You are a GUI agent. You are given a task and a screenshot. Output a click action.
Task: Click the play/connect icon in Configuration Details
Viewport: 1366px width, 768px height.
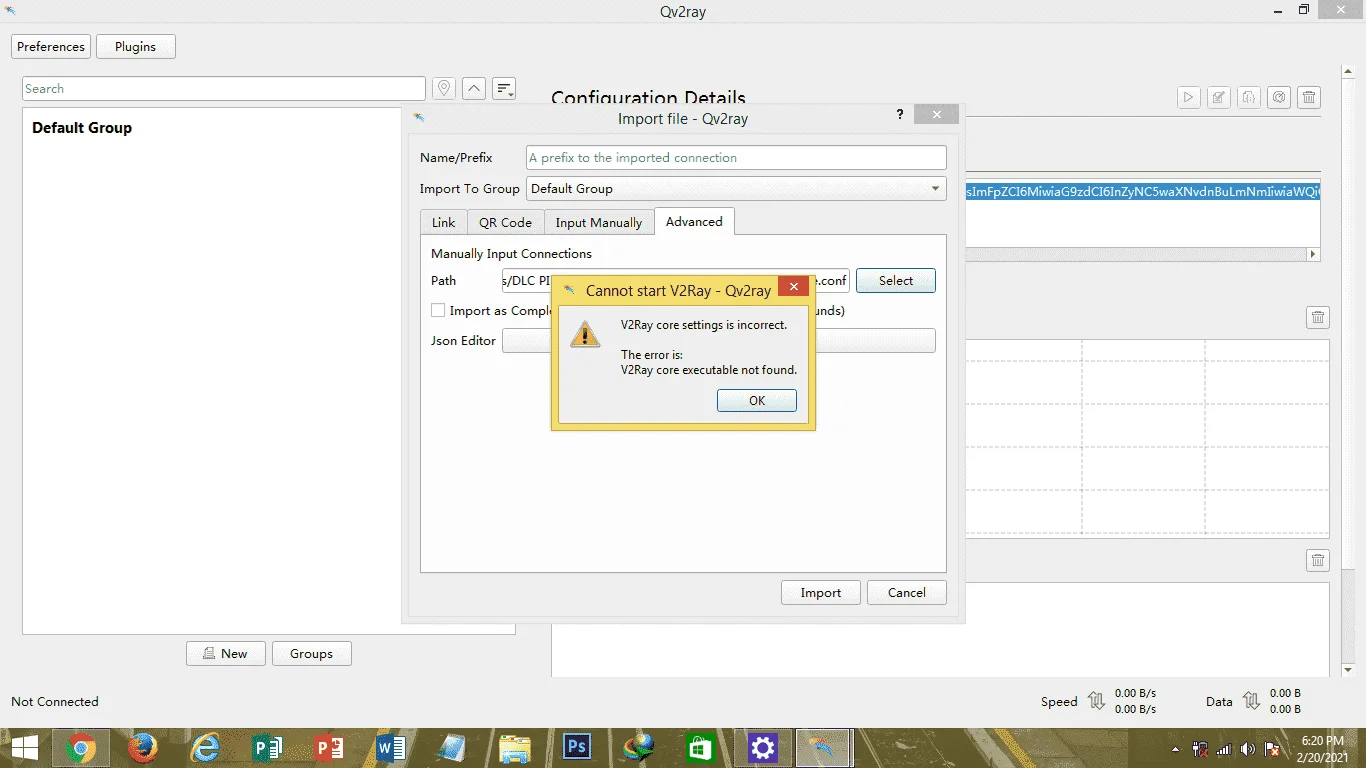1188,97
